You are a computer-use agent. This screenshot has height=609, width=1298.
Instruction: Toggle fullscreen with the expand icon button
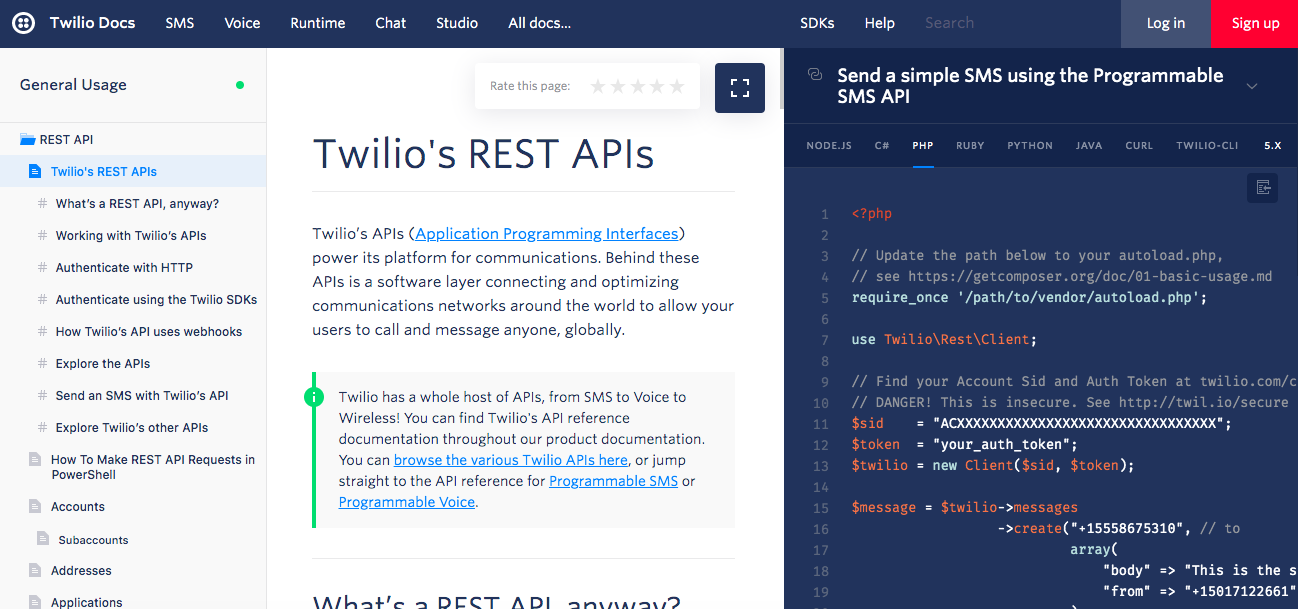740,88
